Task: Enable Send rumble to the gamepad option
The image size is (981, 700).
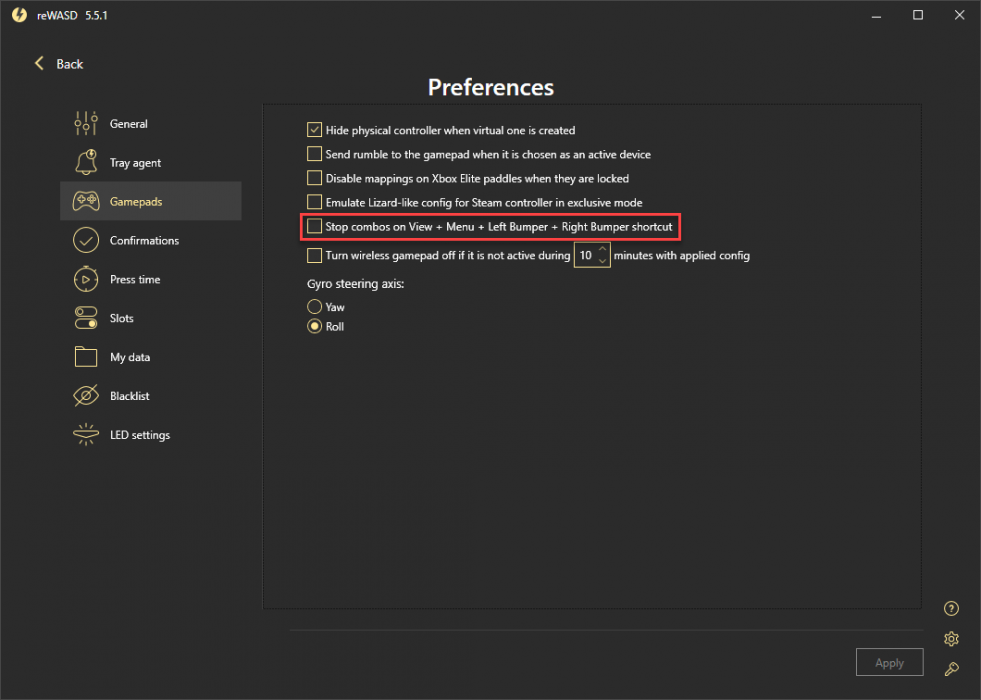Action: click(x=314, y=154)
